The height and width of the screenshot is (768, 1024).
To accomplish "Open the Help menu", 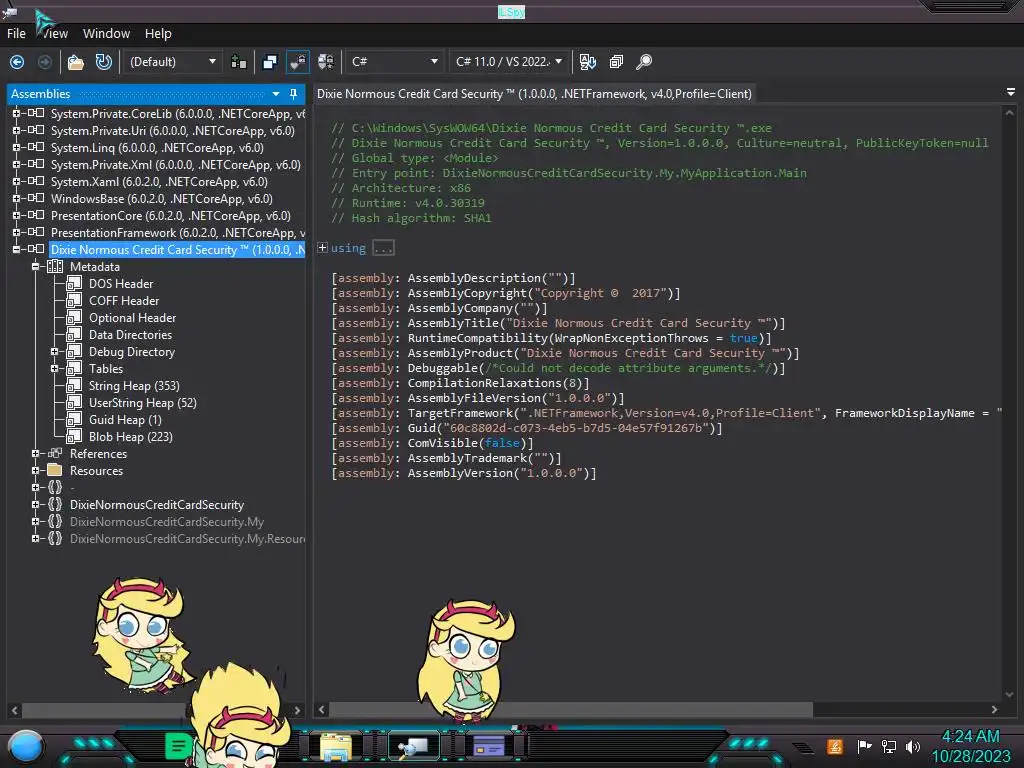I will 158,33.
